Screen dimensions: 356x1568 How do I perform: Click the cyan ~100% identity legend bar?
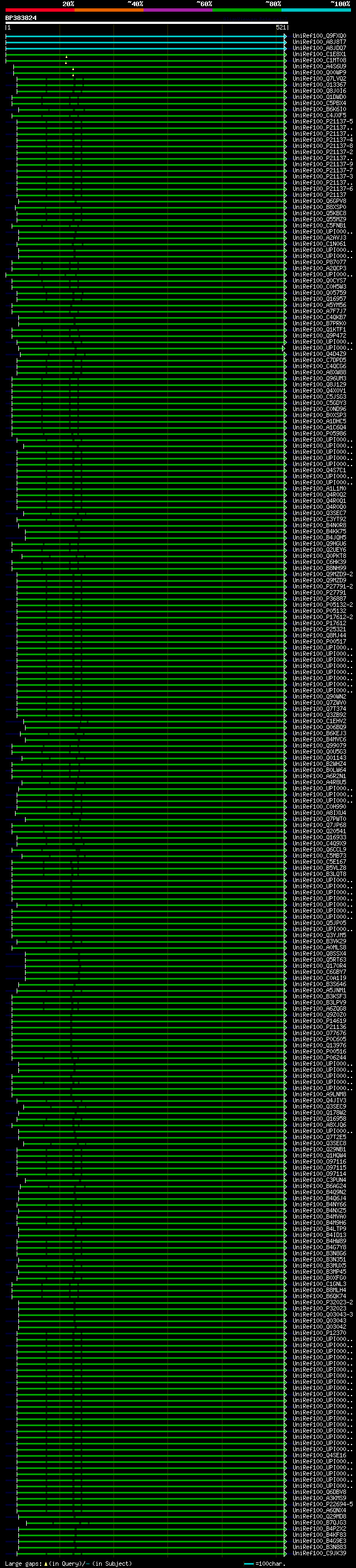316,11
